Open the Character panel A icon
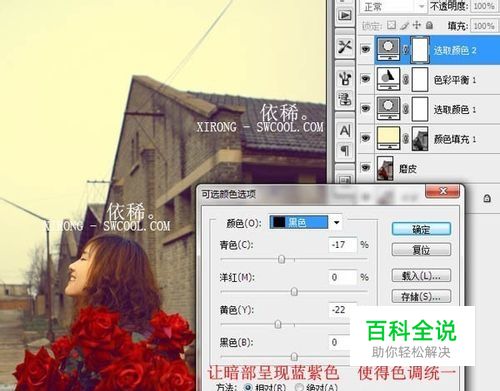500x391 pixels. click(345, 130)
